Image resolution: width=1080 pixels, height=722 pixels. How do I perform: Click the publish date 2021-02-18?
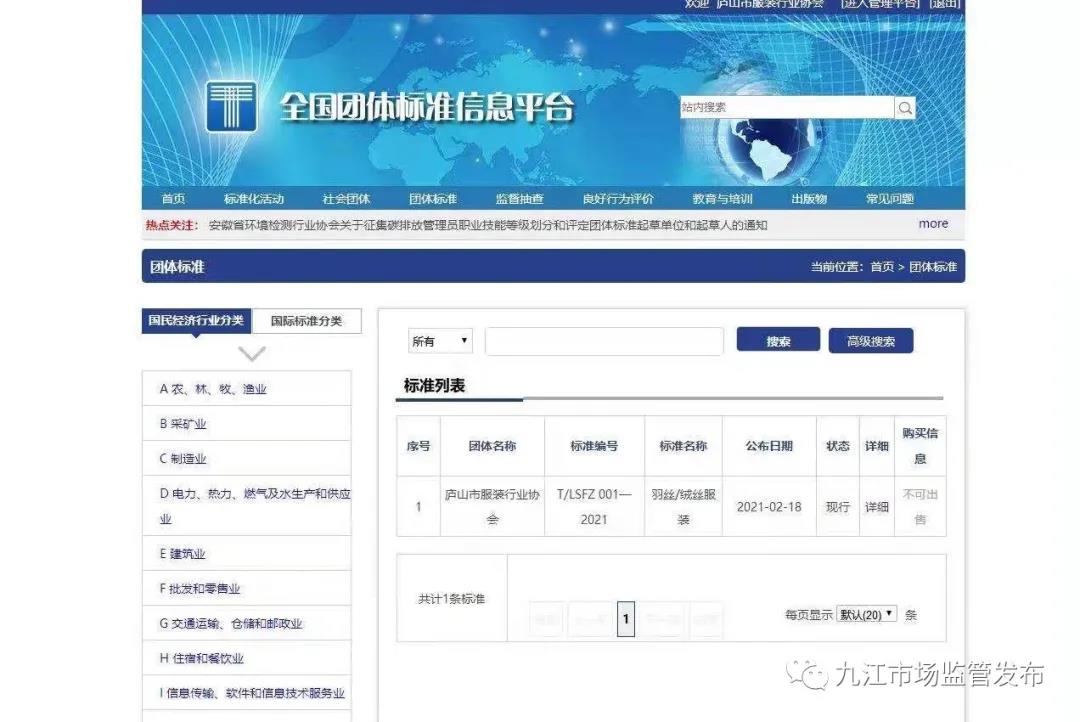pos(769,507)
